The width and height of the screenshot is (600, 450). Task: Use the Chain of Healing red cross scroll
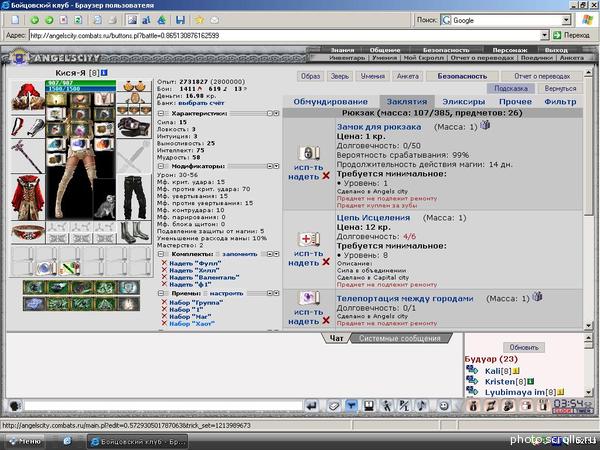coord(309,239)
